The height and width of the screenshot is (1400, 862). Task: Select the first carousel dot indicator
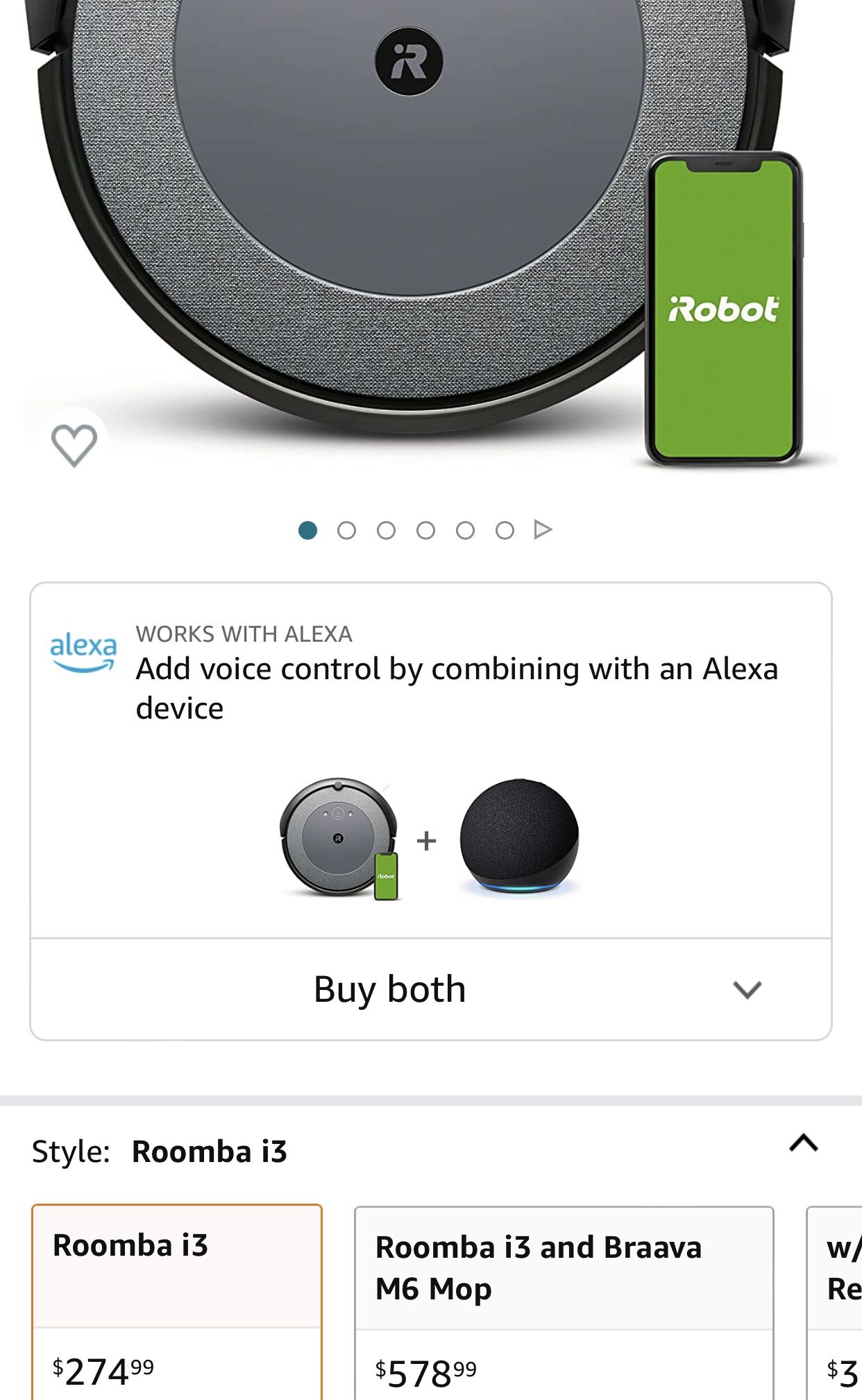pos(307,531)
